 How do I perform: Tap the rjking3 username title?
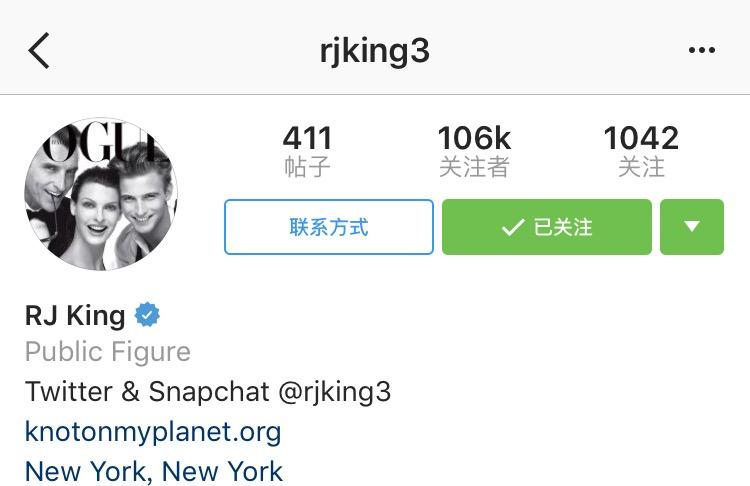coord(375,51)
